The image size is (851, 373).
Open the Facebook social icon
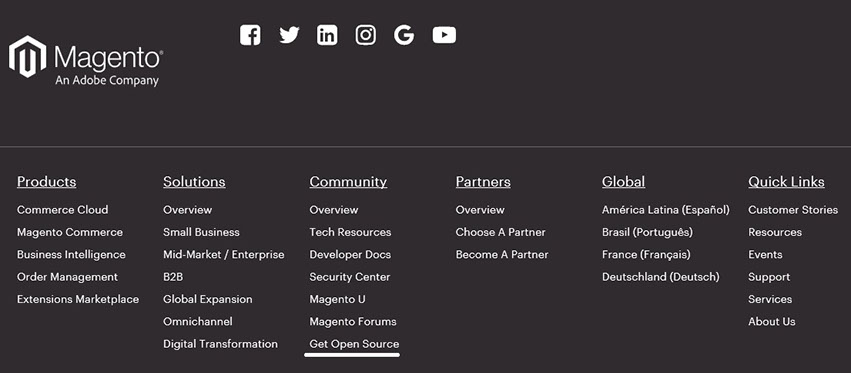[250, 35]
